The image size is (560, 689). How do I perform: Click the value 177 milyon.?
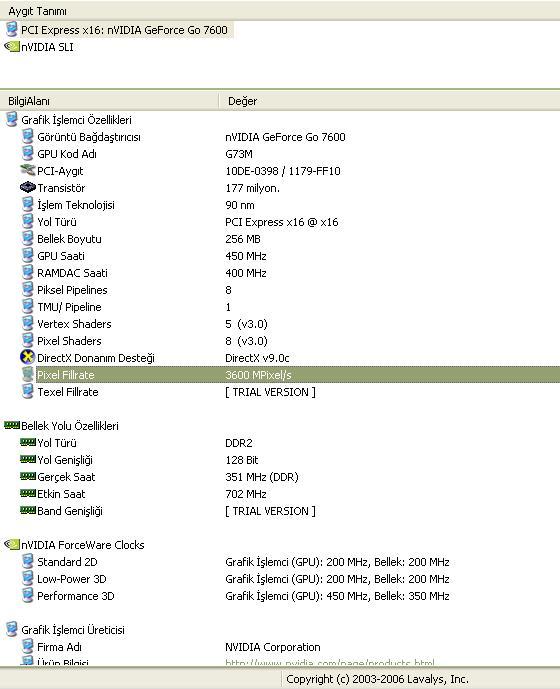point(252,188)
